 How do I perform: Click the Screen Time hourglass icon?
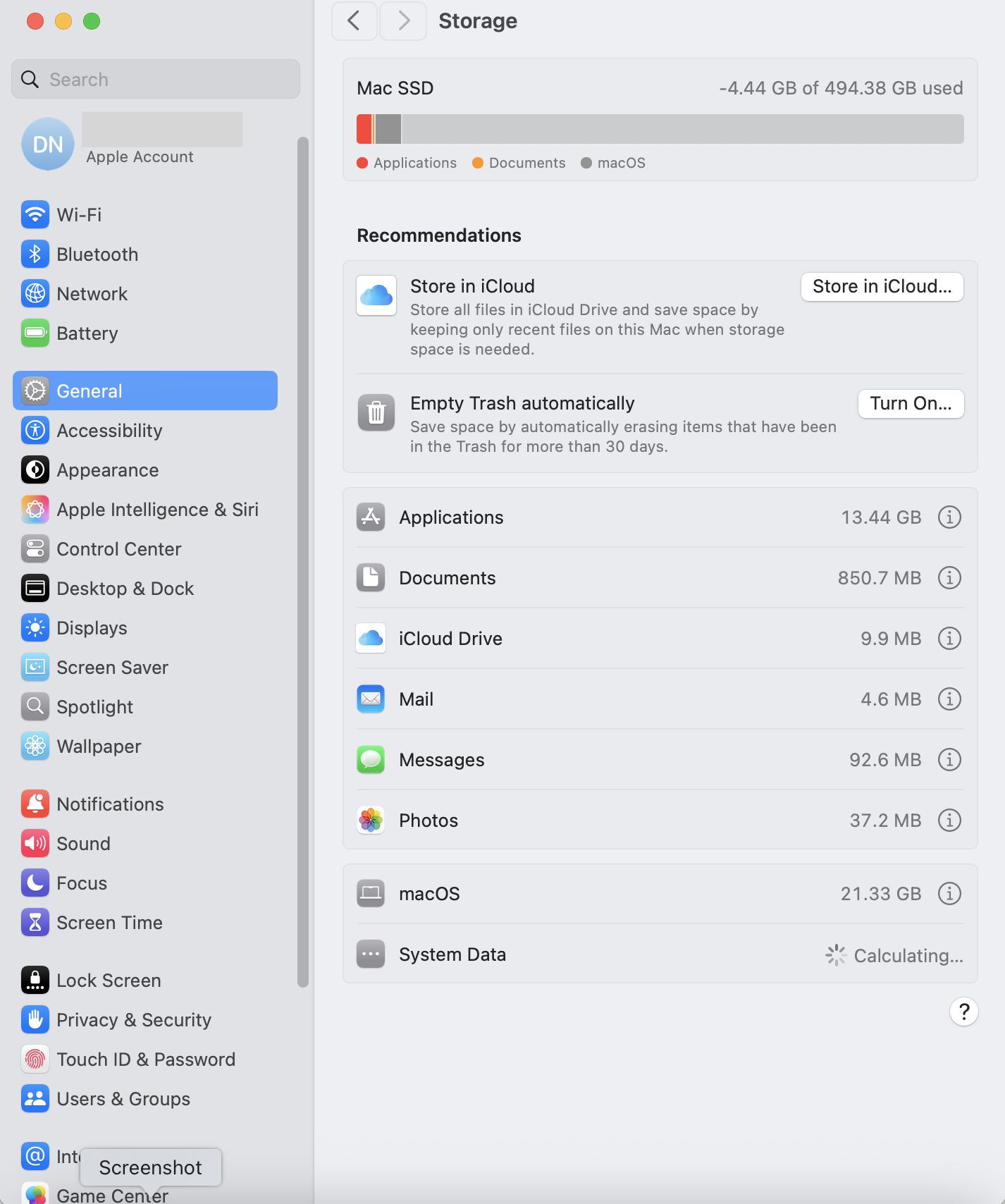click(35, 922)
